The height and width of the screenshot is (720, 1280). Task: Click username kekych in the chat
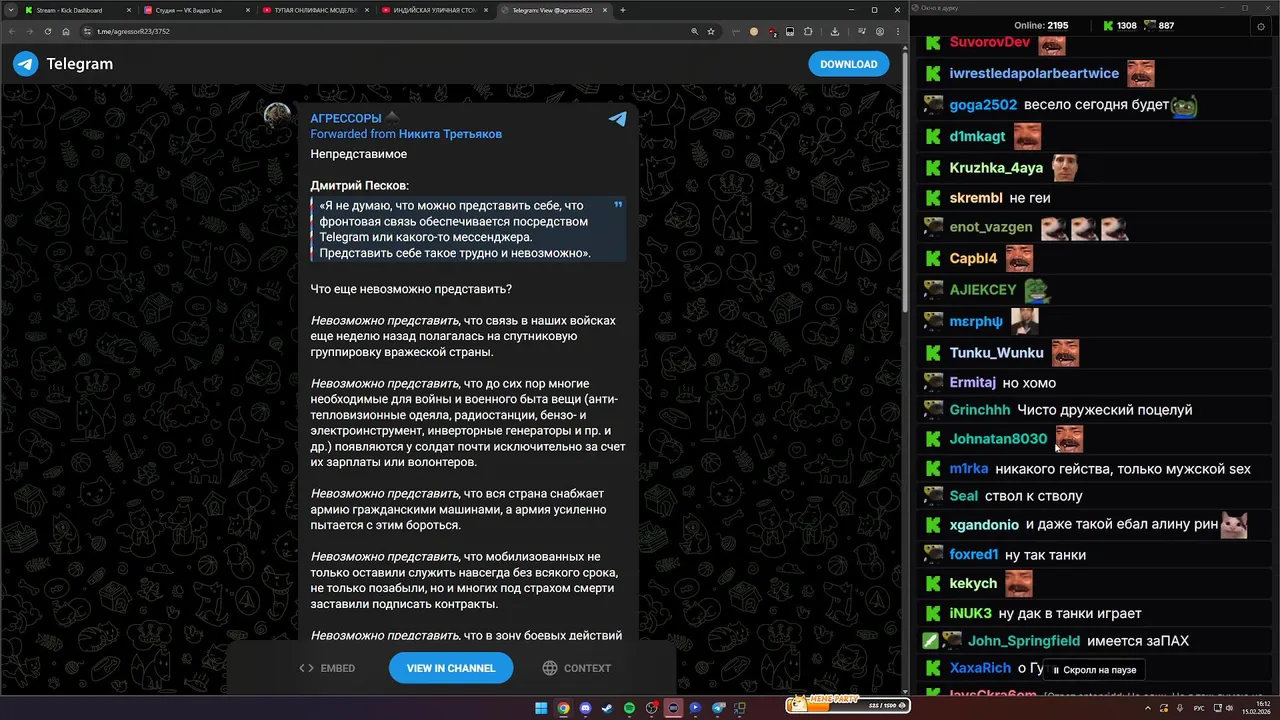[x=973, y=584]
